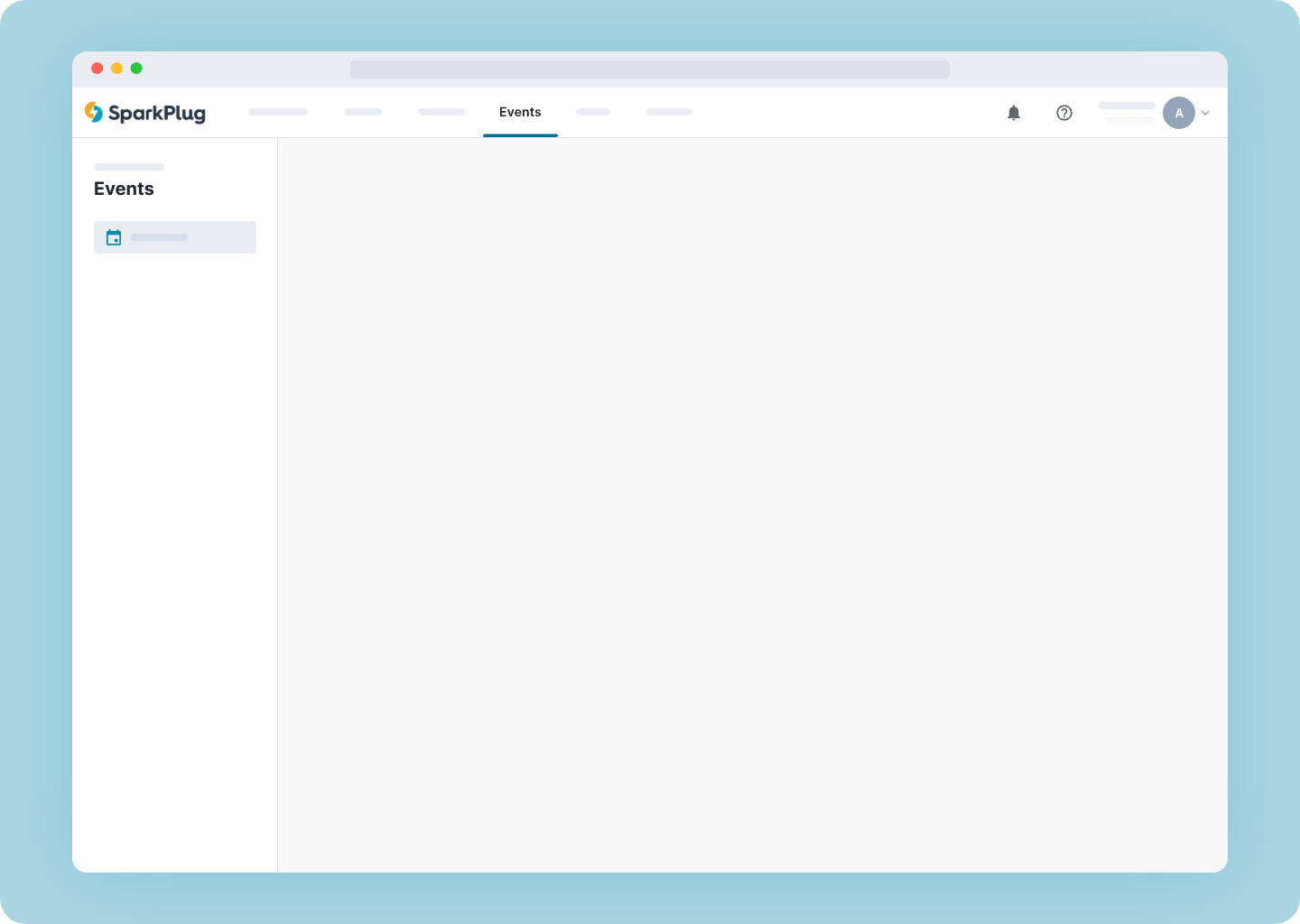The image size is (1300, 924).
Task: Select the Events tab in the top navigation
Action: (x=520, y=113)
